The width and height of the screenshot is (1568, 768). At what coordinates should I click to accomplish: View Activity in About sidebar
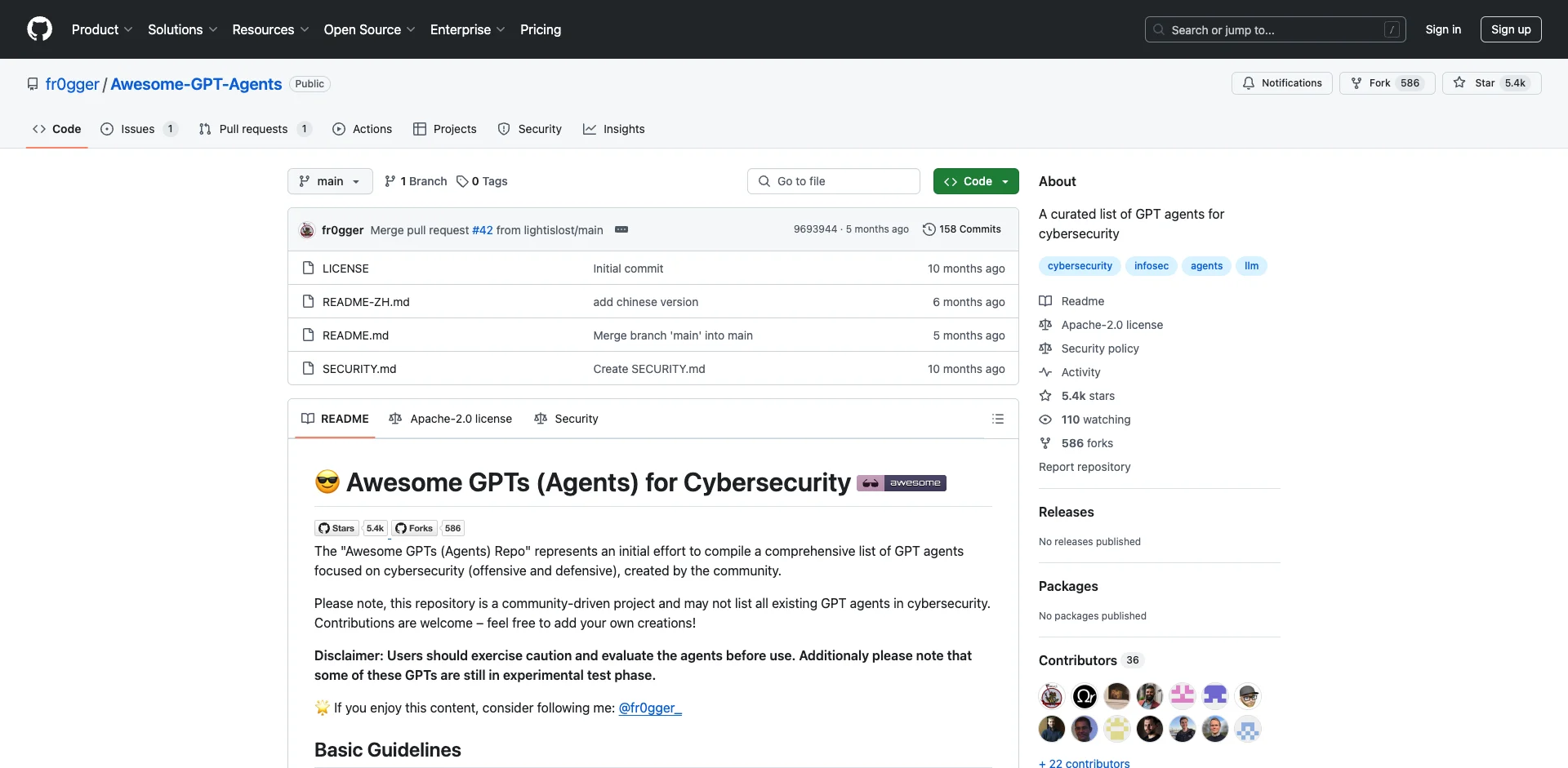click(x=1070, y=372)
